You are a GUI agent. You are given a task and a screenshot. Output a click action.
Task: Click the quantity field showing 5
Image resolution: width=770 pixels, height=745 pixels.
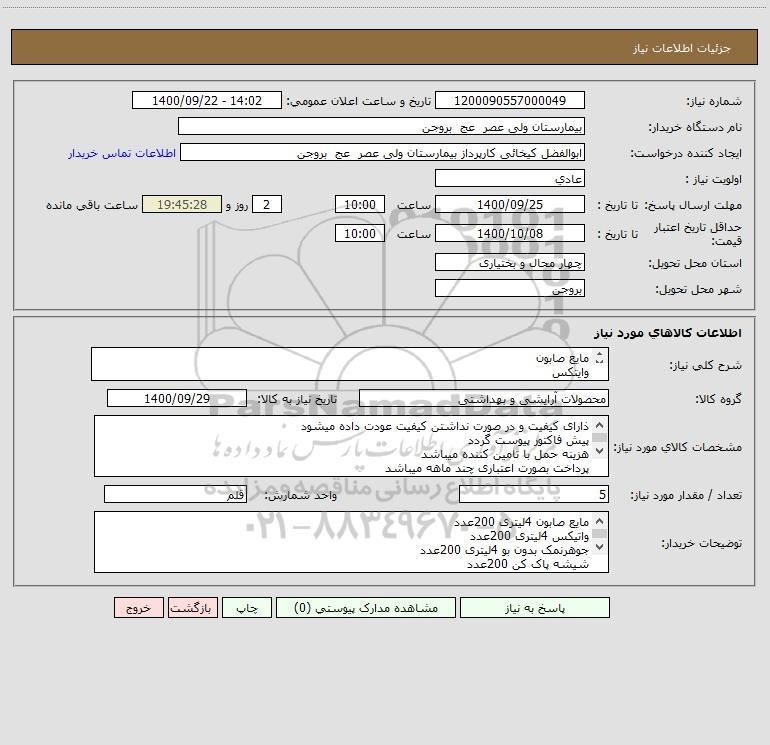click(534, 495)
